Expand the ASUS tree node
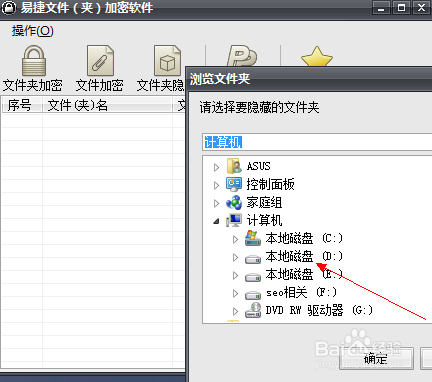The width and height of the screenshot is (432, 382). click(216, 167)
